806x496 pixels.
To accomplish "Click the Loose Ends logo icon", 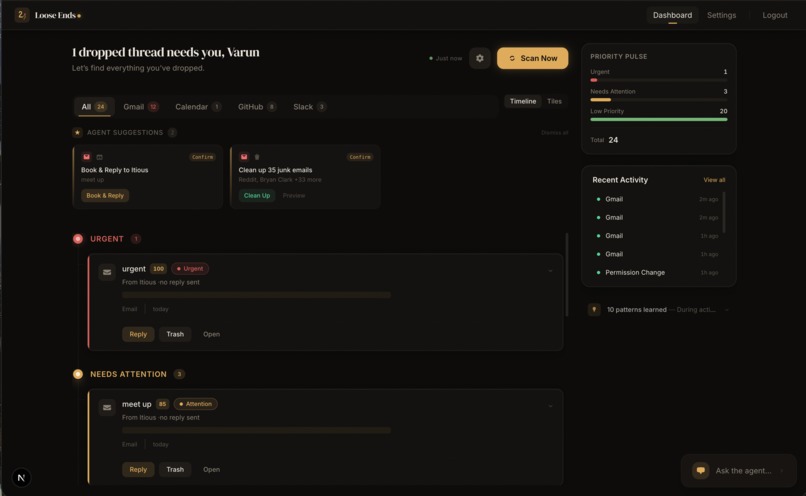I will [x=22, y=15].
